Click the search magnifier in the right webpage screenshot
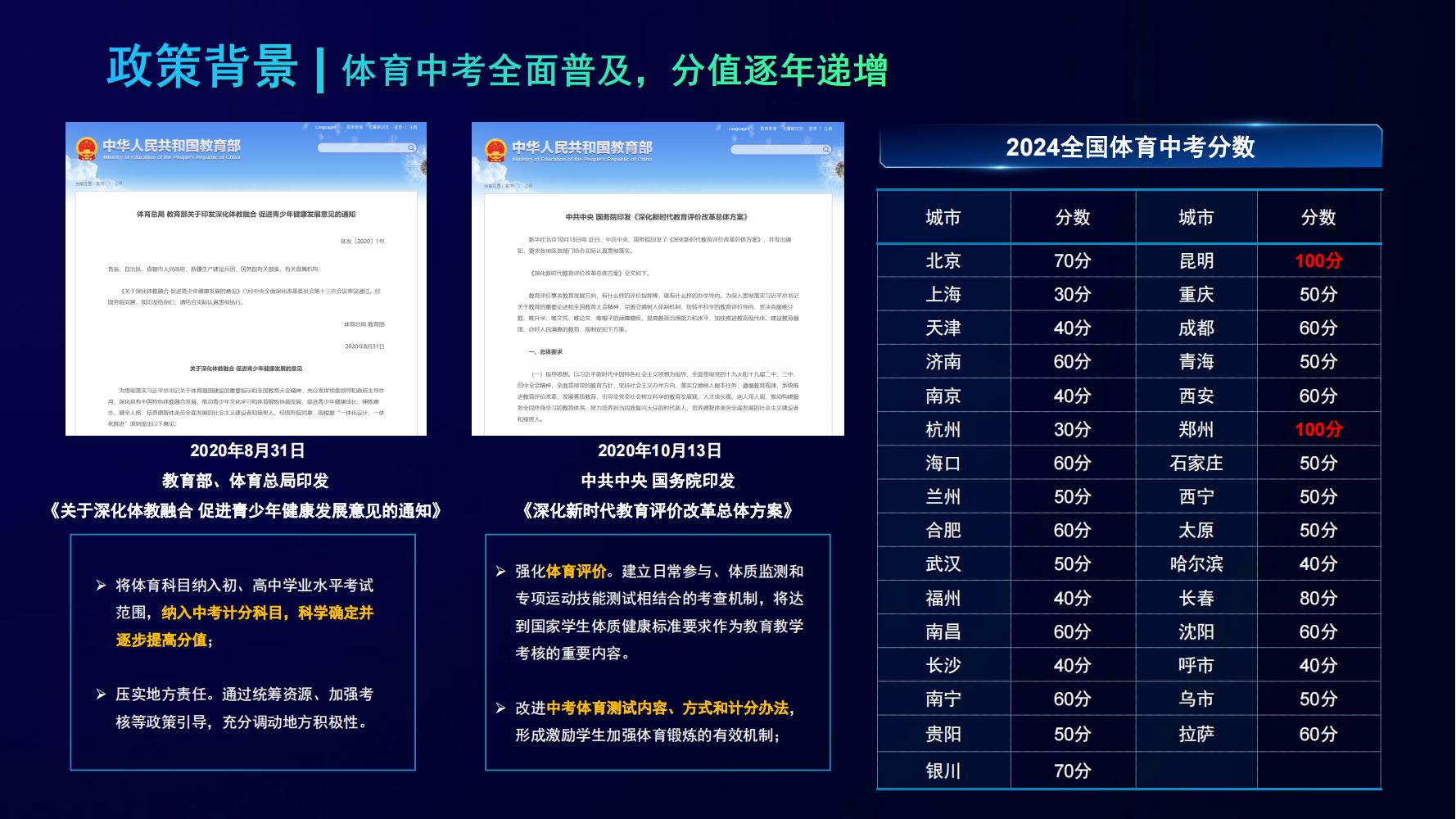 [825, 150]
